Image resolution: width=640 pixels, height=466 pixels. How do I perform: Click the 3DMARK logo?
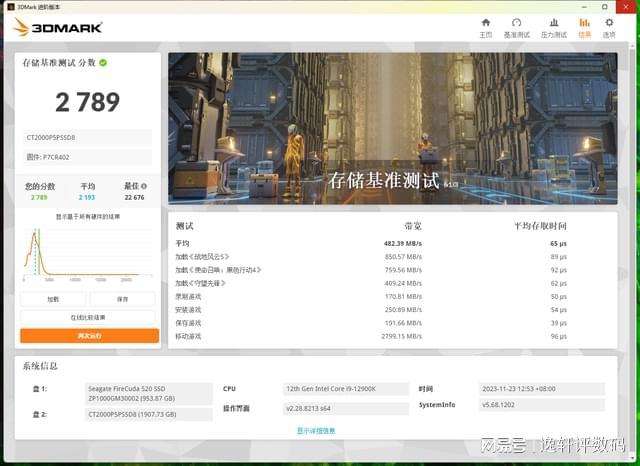pos(57,27)
